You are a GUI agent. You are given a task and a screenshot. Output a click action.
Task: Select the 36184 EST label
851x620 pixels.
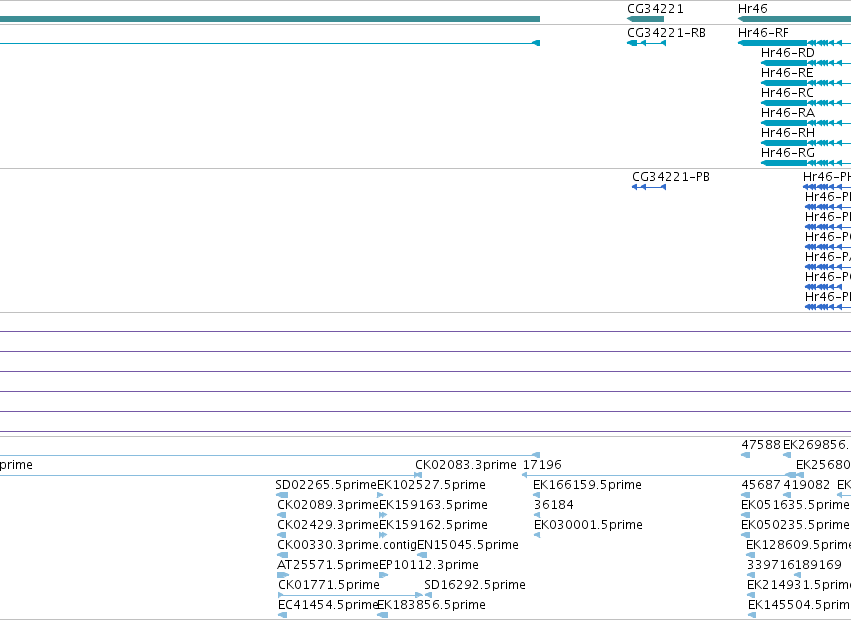click(x=554, y=505)
